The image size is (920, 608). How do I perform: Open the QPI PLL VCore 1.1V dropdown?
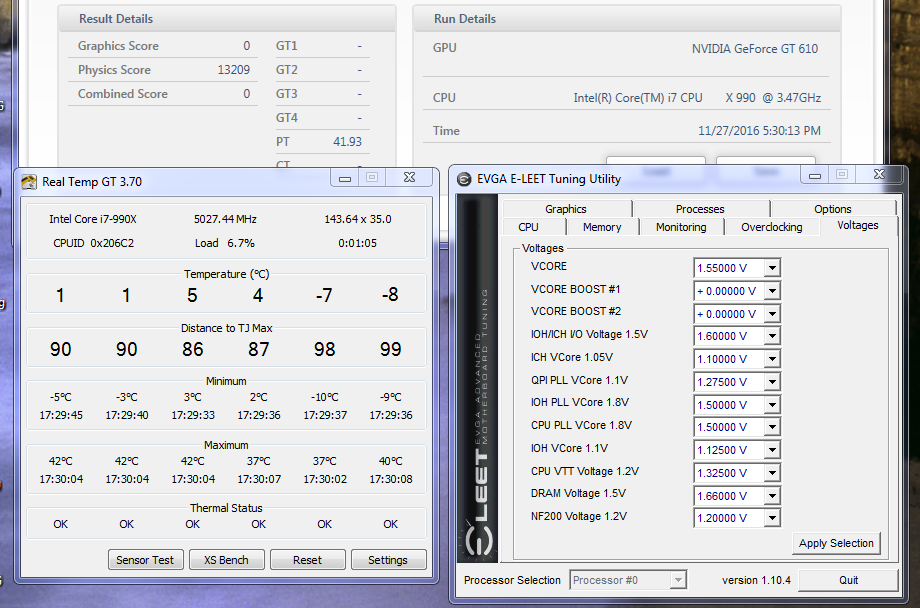click(x=772, y=382)
